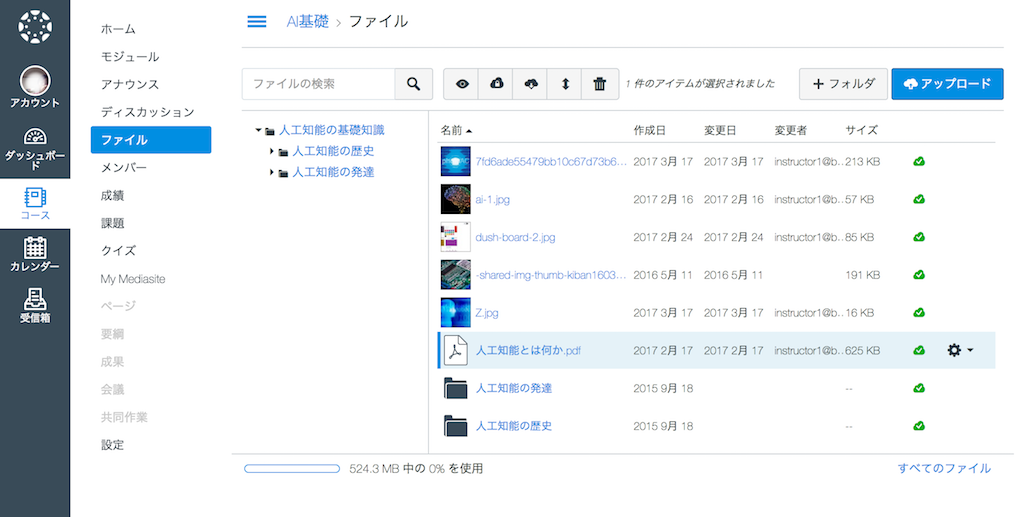This screenshot has height=517, width=1024.
Task: Select 人工知能の歴史 in folder tree
Action: [333, 151]
